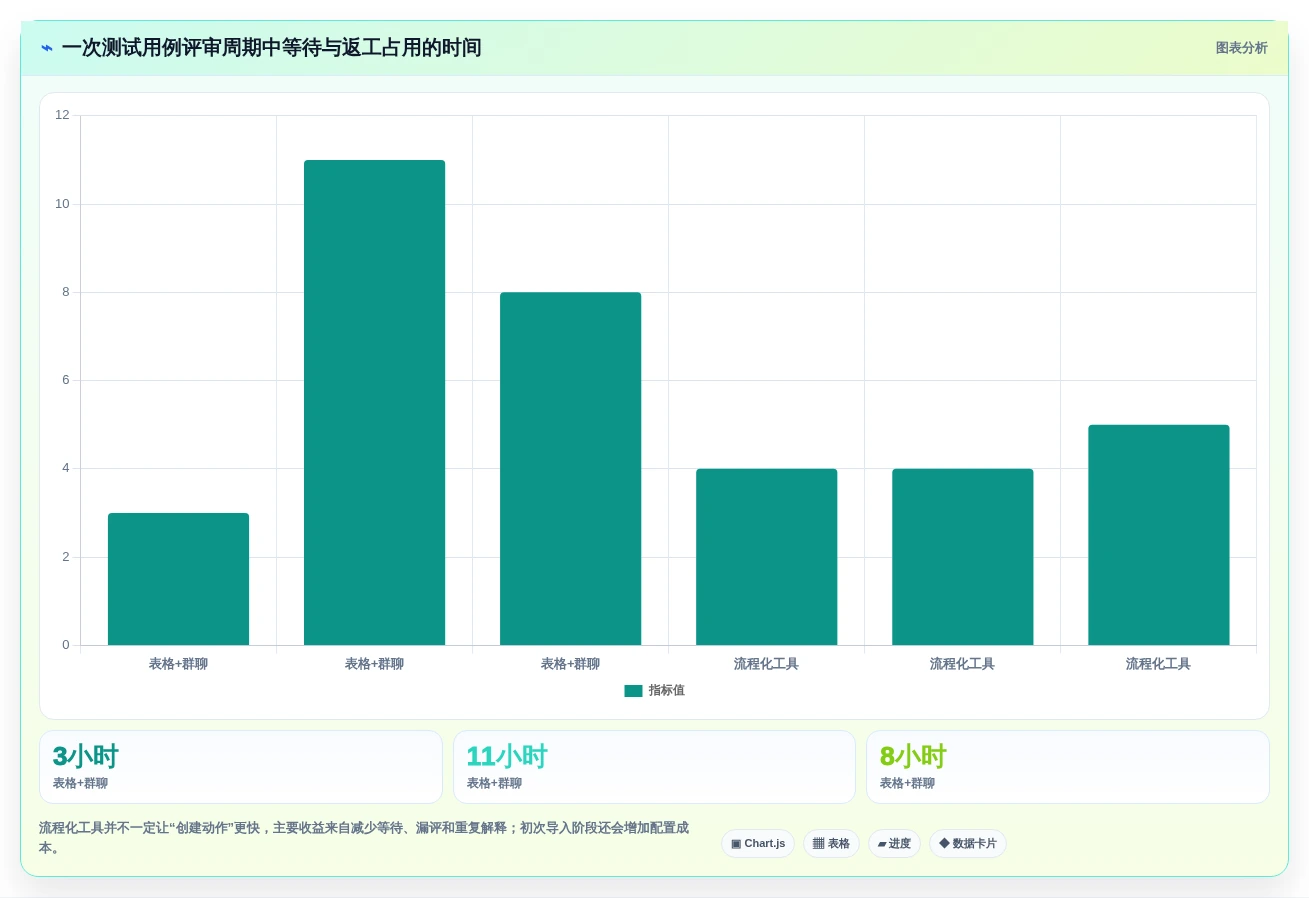Screen dimensions: 1309x898
Task: Click the bar with value 8
Action: point(571,469)
